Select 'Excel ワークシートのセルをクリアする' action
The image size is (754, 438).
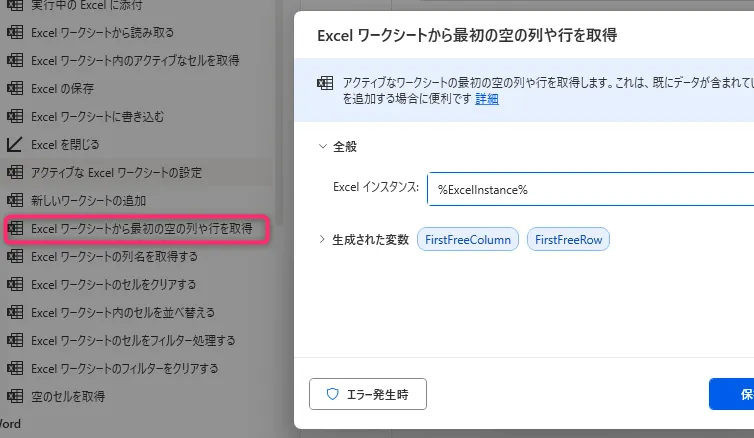[113, 284]
